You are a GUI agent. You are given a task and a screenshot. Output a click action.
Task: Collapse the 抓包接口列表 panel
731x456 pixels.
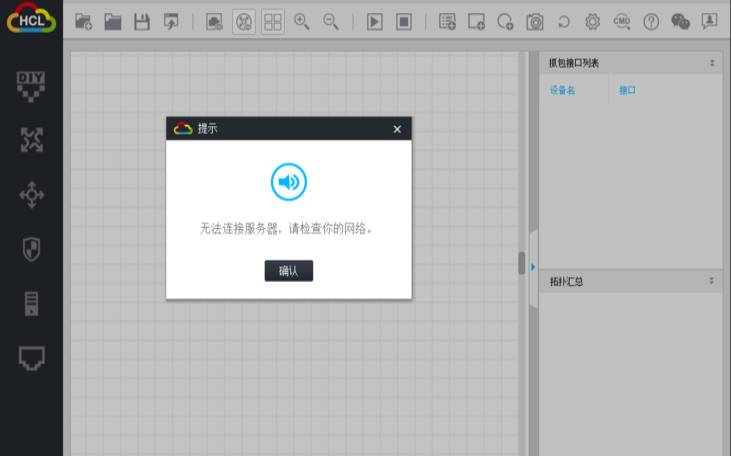pos(712,63)
